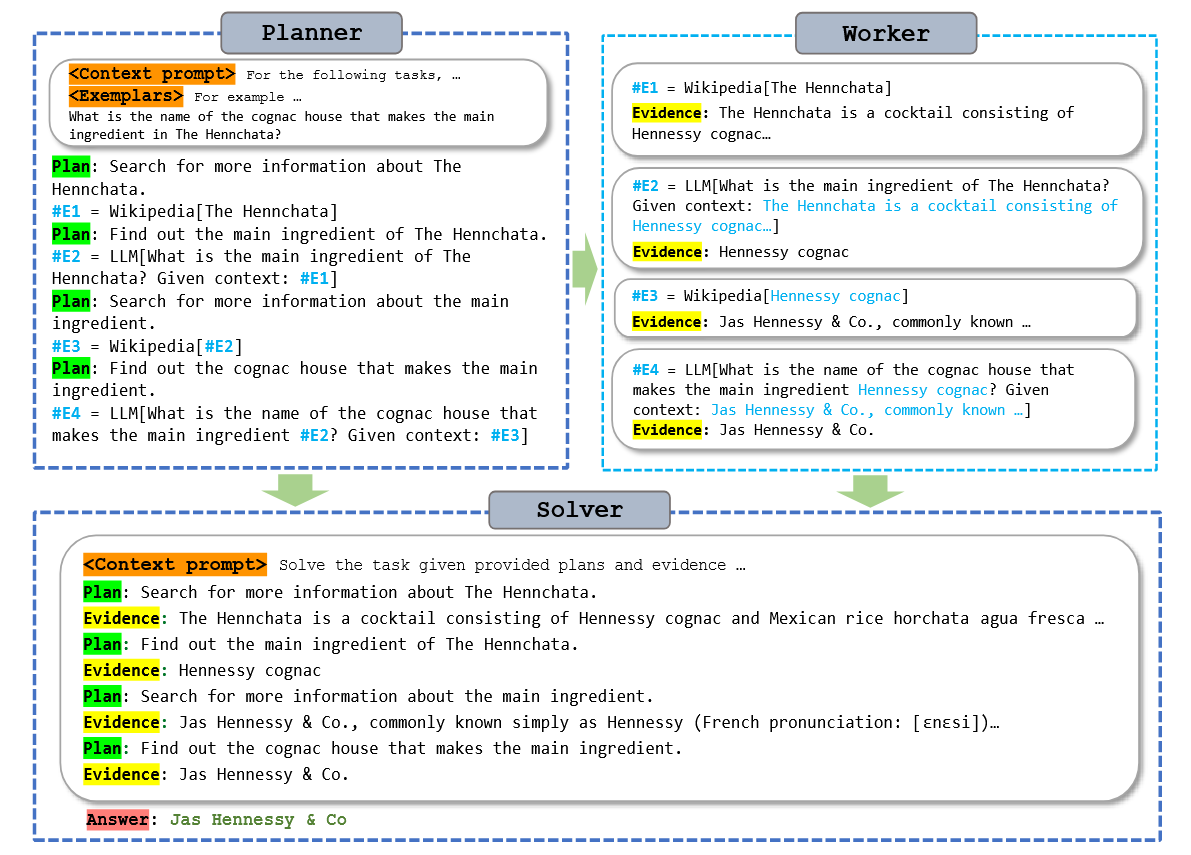This screenshot has width=1191, height=855.
Task: Click the Solver header box
Action: tap(580, 510)
